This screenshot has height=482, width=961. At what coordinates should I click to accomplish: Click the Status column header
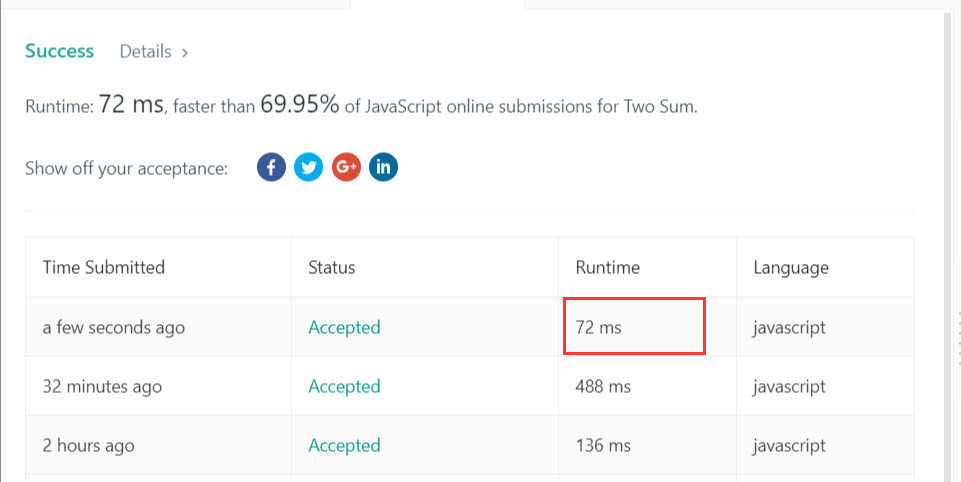click(x=331, y=267)
